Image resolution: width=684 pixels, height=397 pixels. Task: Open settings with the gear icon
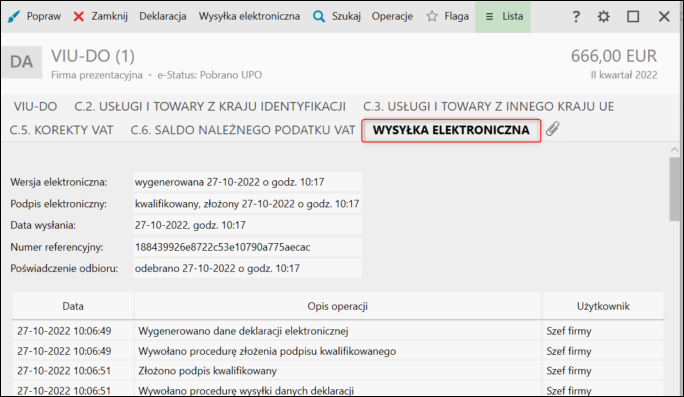(x=604, y=17)
